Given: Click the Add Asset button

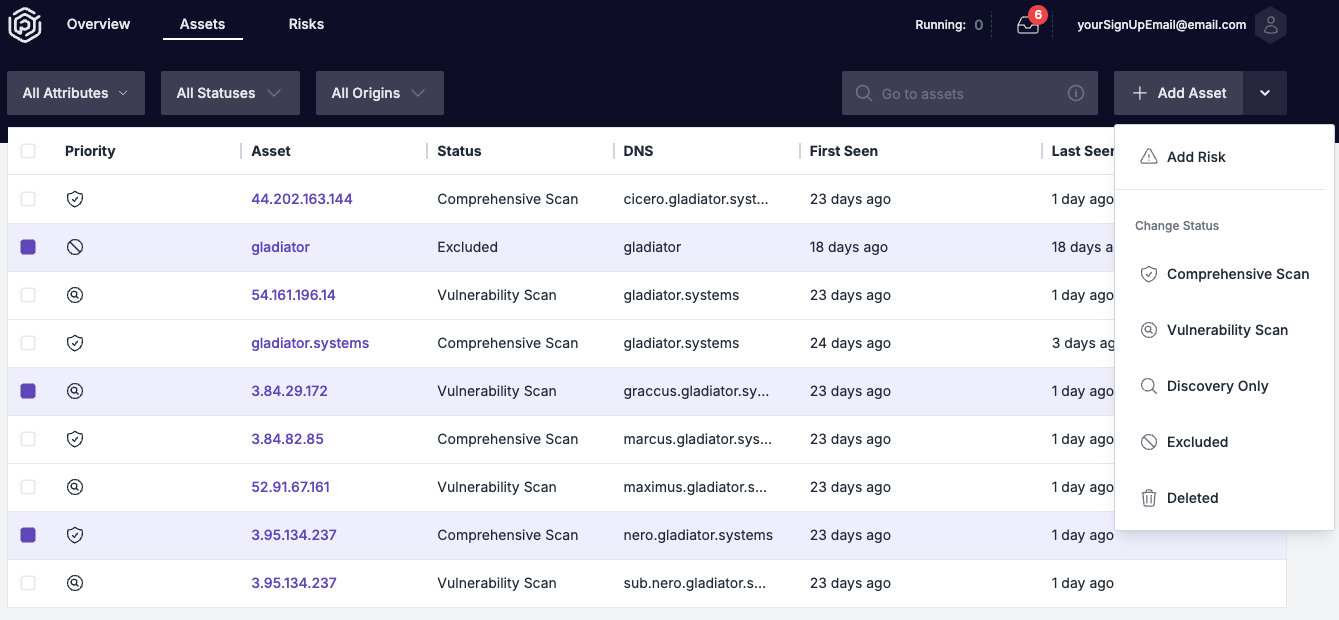Looking at the screenshot, I should (1177, 92).
